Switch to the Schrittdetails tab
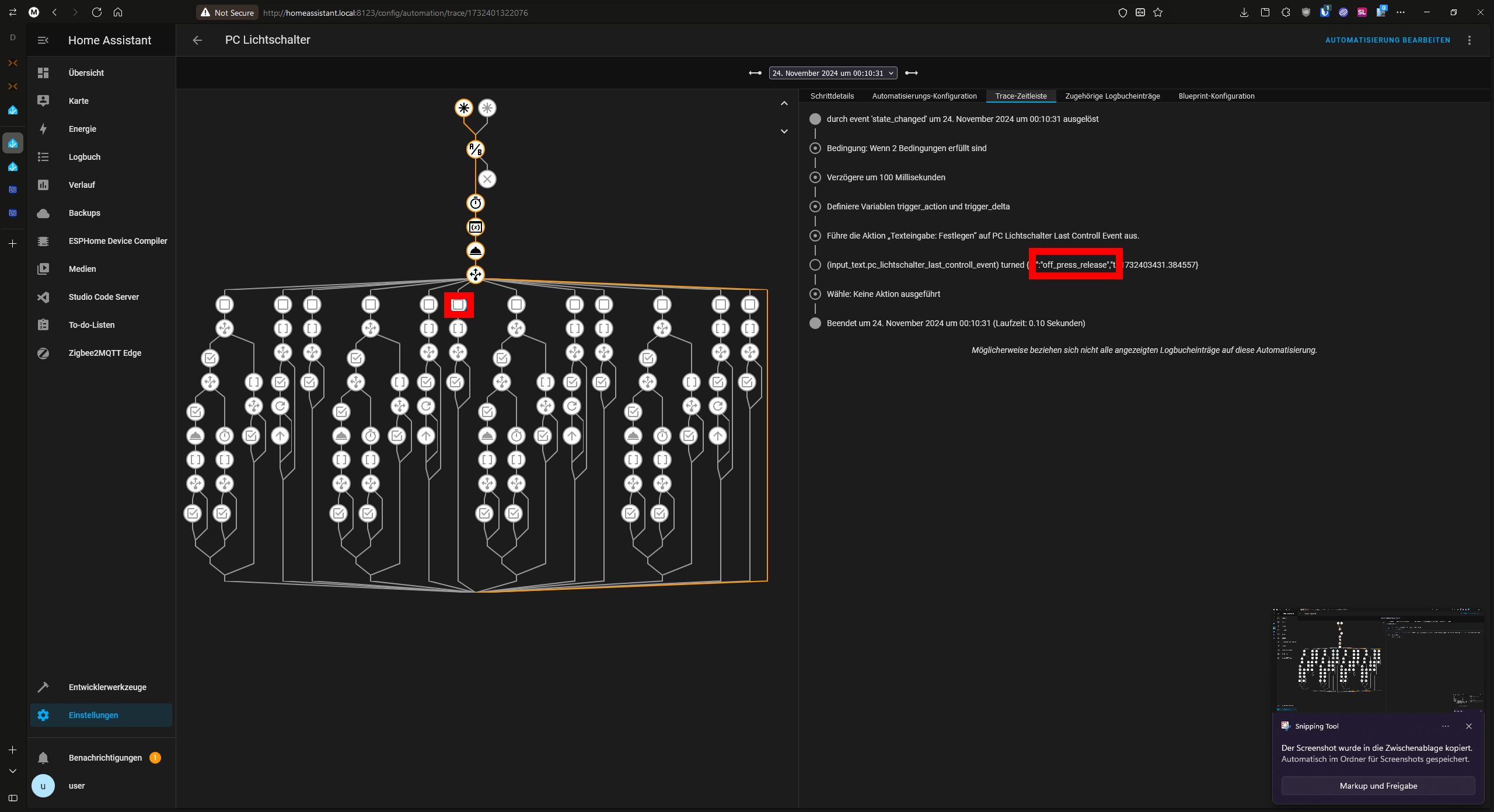This screenshot has height=812, width=1494. pyautogui.click(x=832, y=96)
